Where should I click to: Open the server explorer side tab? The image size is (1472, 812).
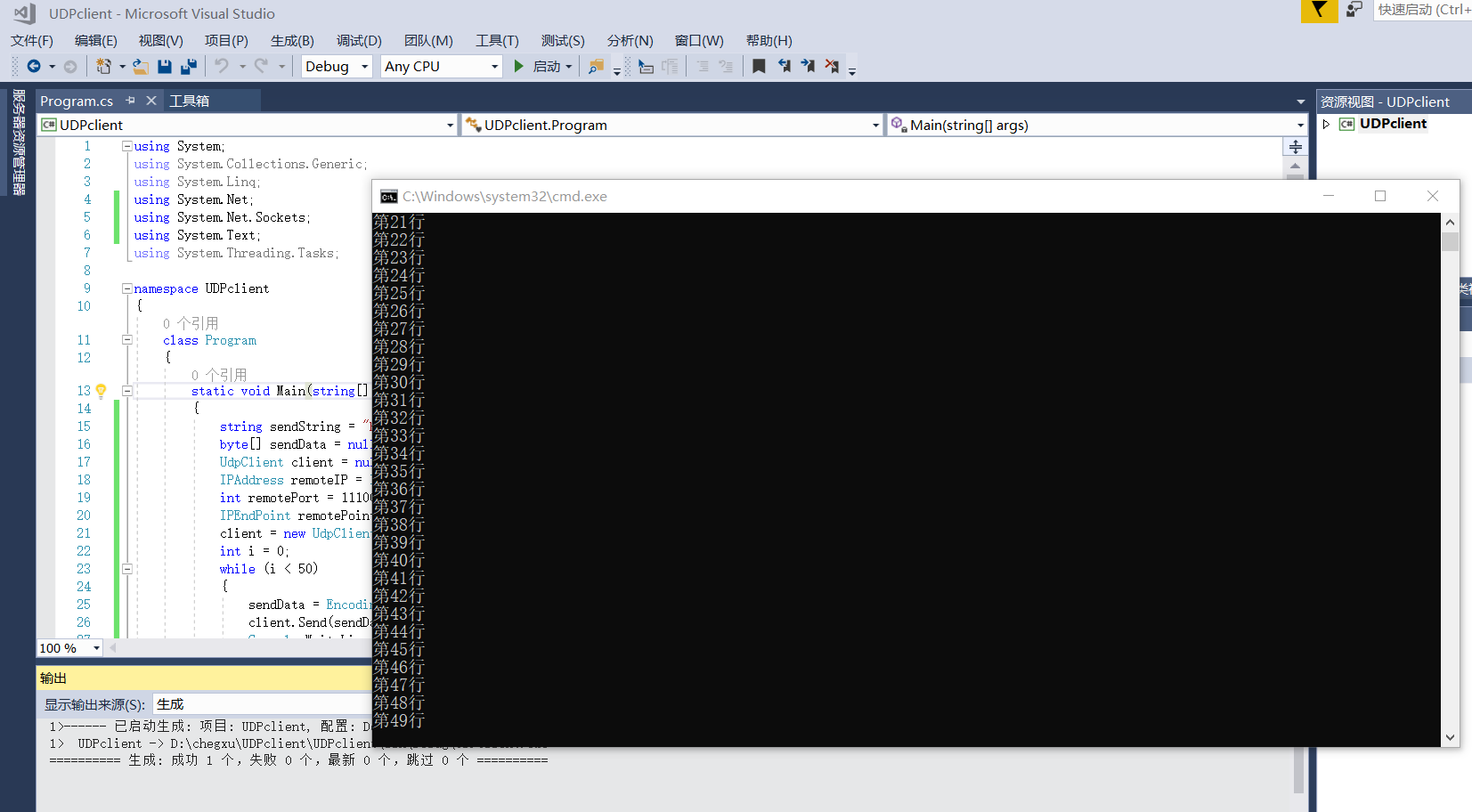[19, 142]
